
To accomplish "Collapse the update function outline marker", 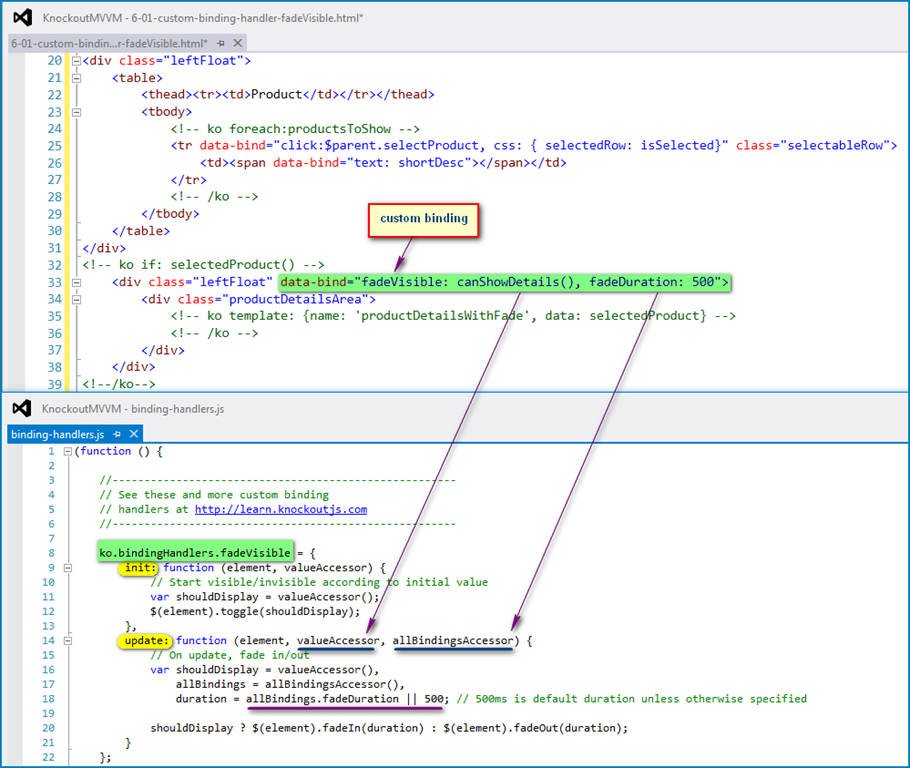I will tap(67, 640).
